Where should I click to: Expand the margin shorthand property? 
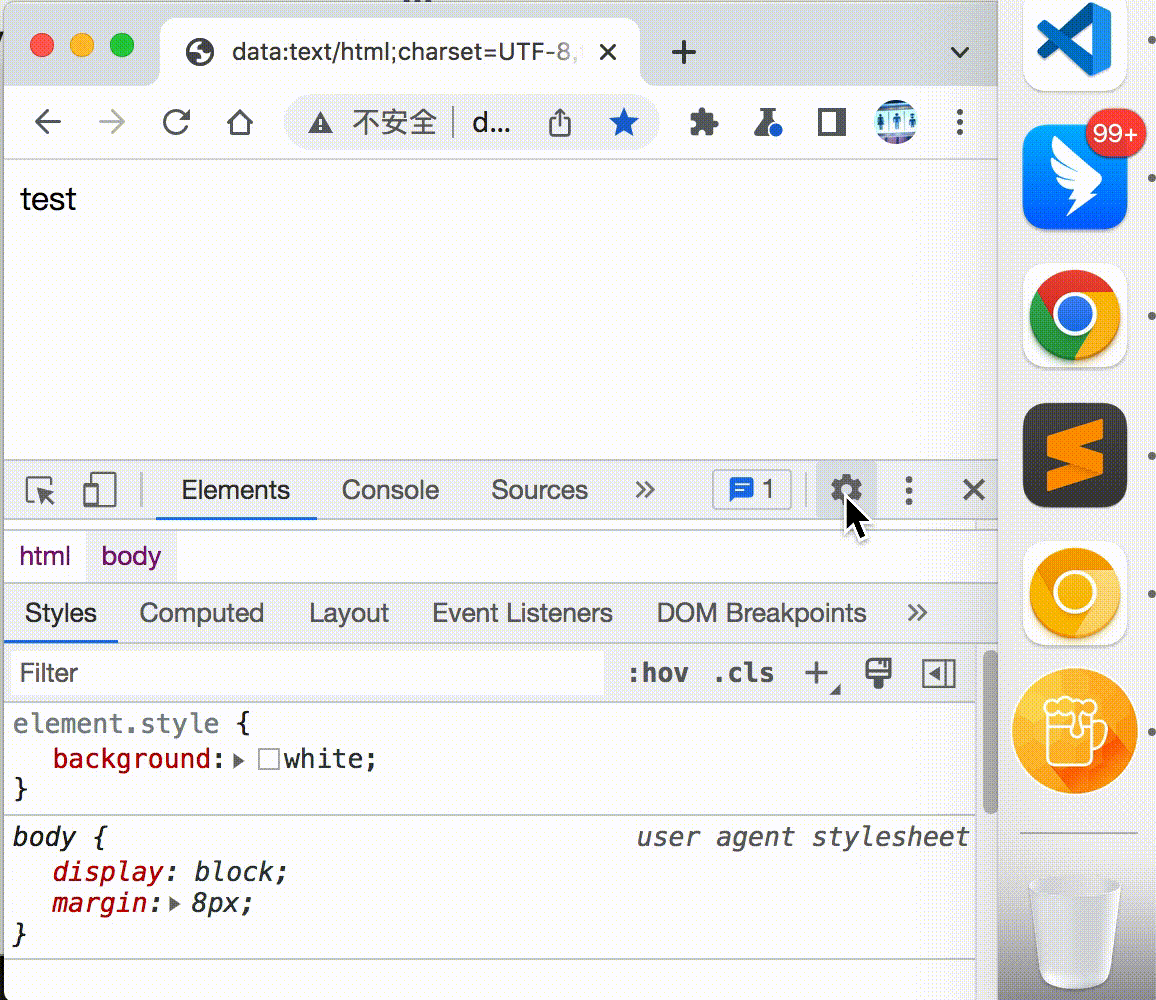click(174, 903)
